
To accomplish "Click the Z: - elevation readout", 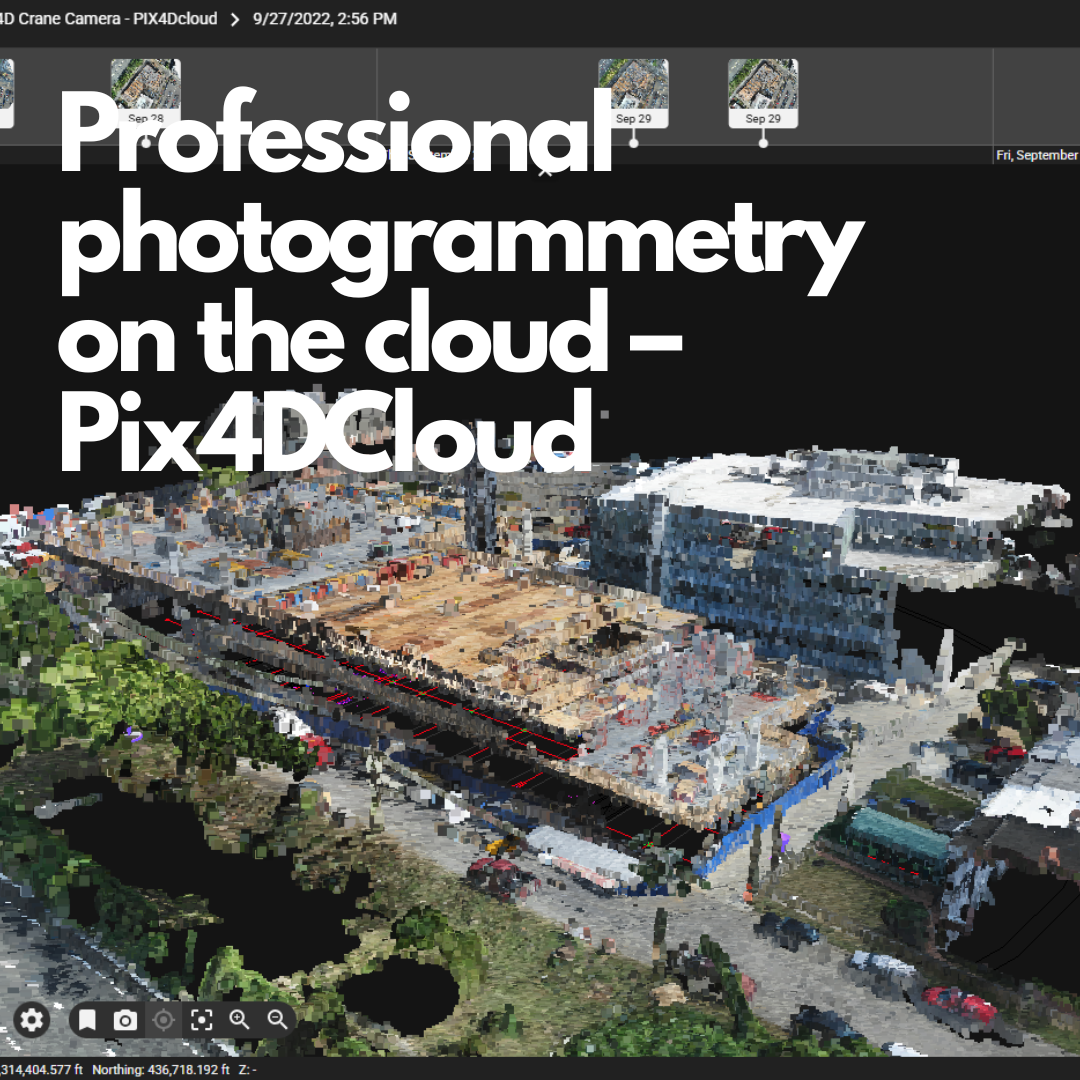I will pos(247,1069).
